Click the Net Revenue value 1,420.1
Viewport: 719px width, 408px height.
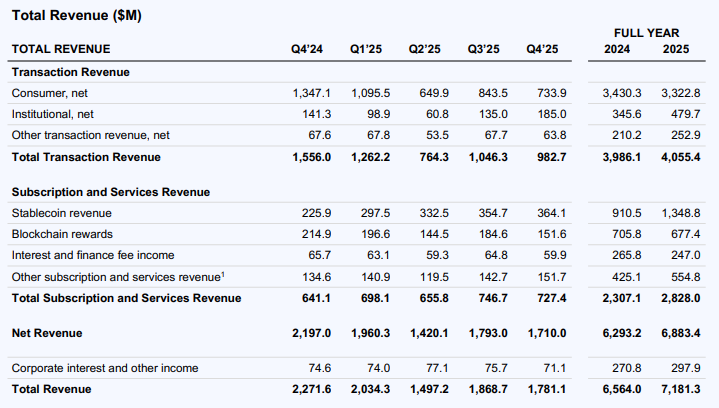429,333
